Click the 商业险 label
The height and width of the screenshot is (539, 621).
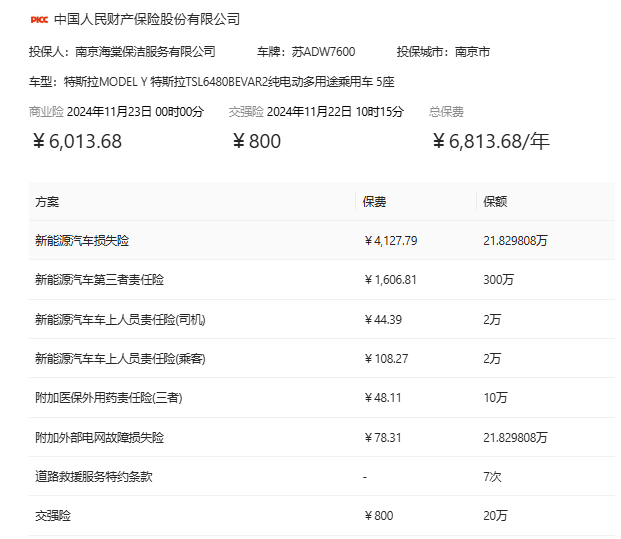(x=46, y=112)
